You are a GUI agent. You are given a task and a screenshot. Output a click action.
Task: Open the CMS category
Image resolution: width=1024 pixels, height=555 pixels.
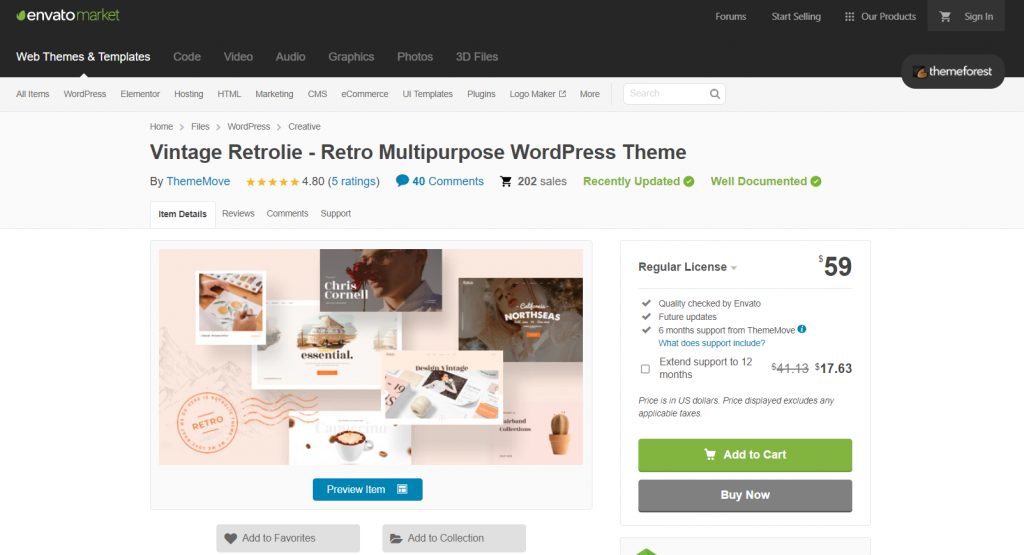tap(317, 94)
